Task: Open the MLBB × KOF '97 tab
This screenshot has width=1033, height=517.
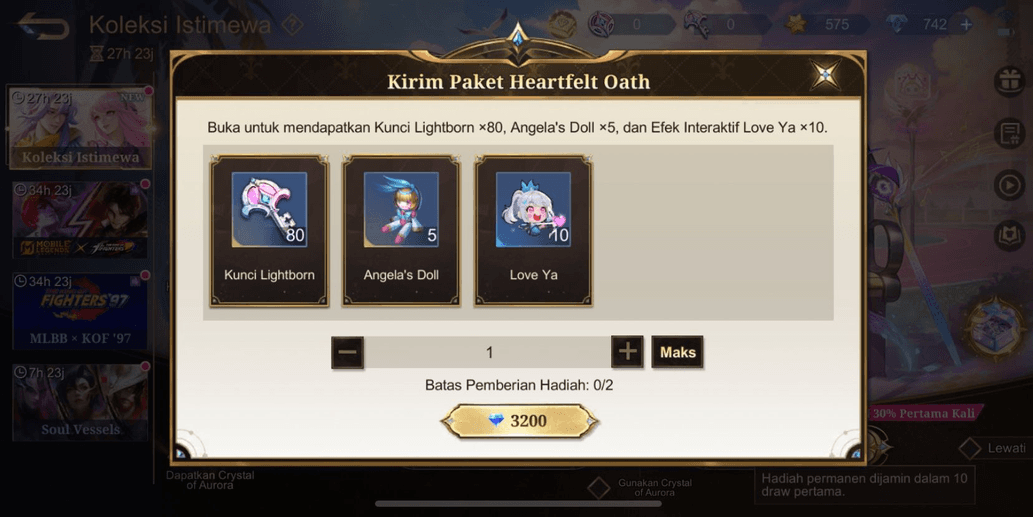Action: tap(80, 311)
